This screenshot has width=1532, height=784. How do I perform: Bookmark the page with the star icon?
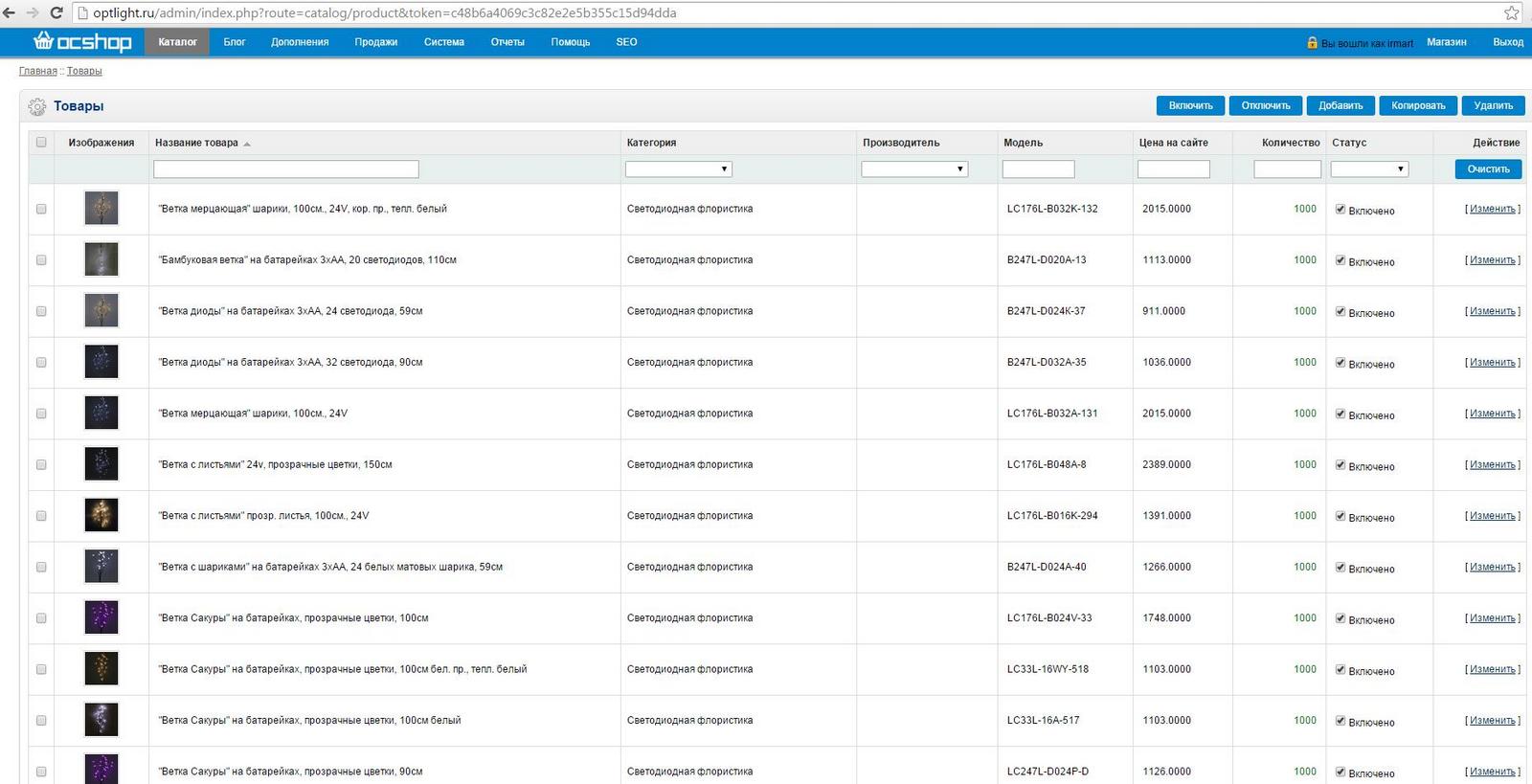click(1512, 13)
